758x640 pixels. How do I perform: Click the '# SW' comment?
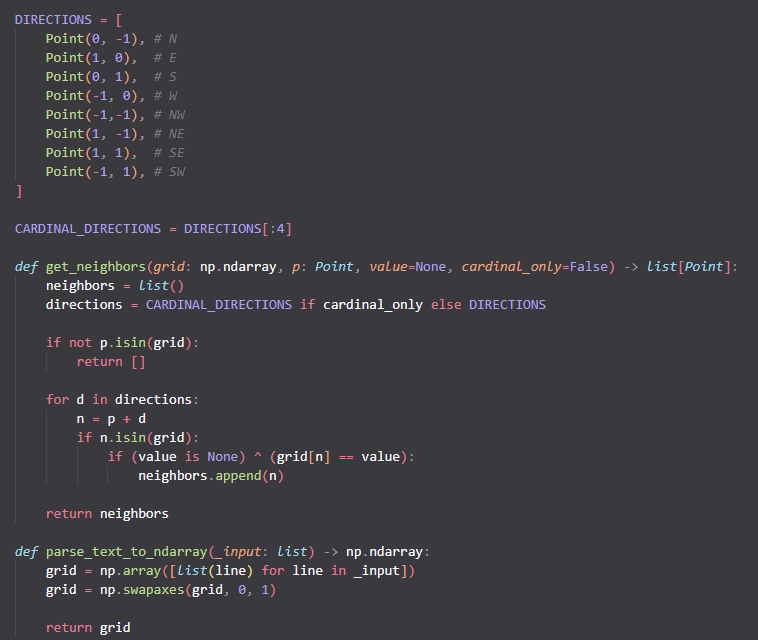pyautogui.click(x=169, y=172)
